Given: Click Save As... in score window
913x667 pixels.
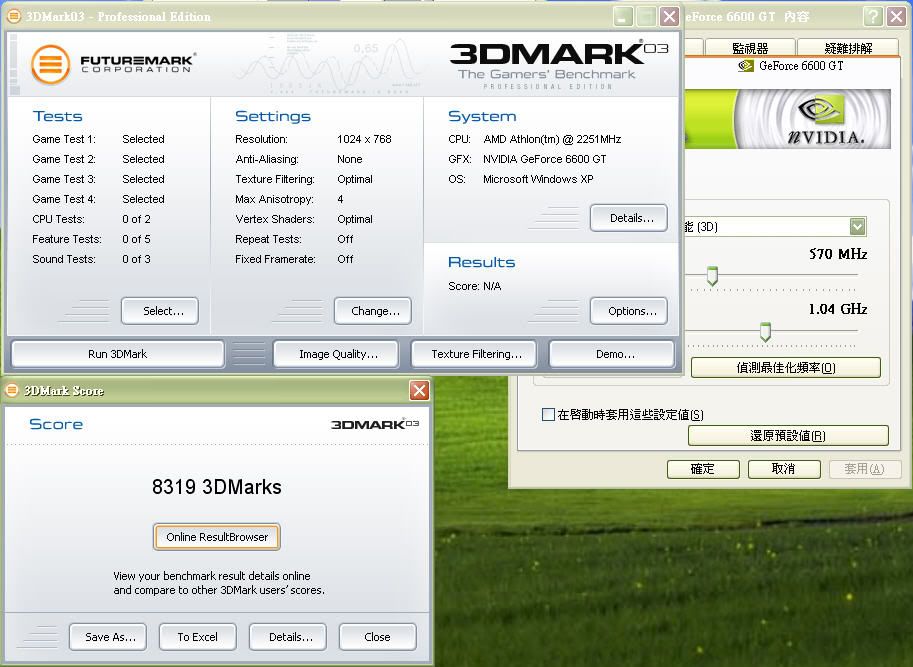Looking at the screenshot, I should 108,637.
